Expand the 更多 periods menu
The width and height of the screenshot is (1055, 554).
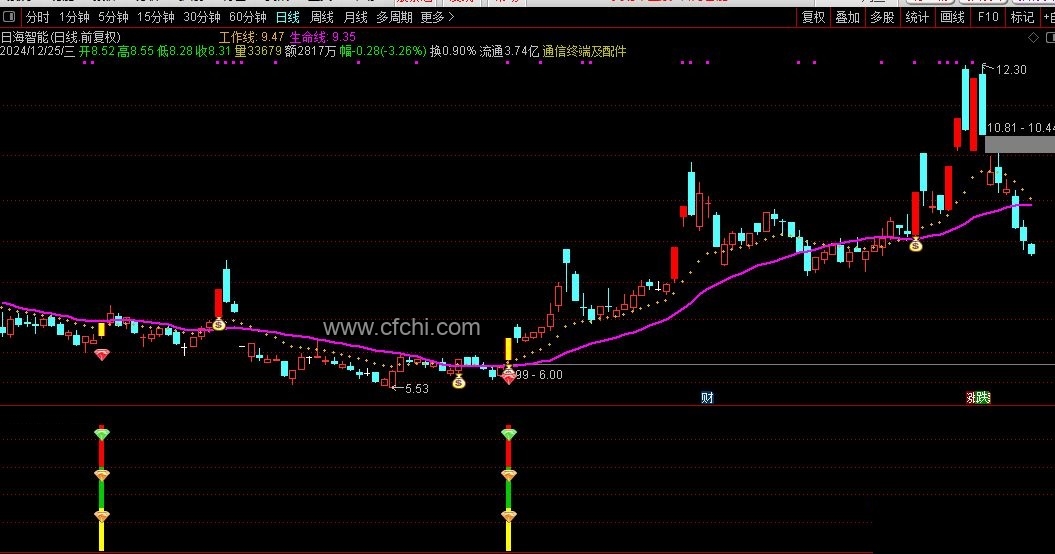[x=437, y=17]
